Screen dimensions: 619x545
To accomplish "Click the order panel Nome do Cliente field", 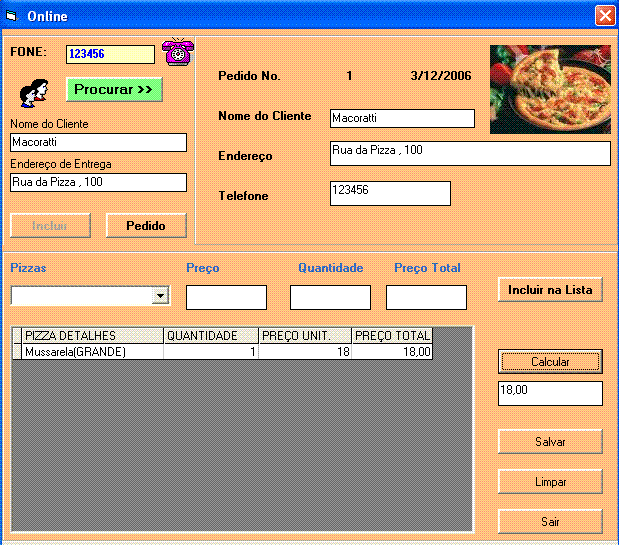I will coord(402,118).
